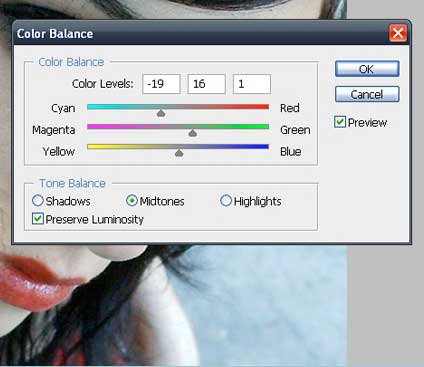Cancel the Color Balance dialog
Screen dimensions: 424x367
point(367,94)
